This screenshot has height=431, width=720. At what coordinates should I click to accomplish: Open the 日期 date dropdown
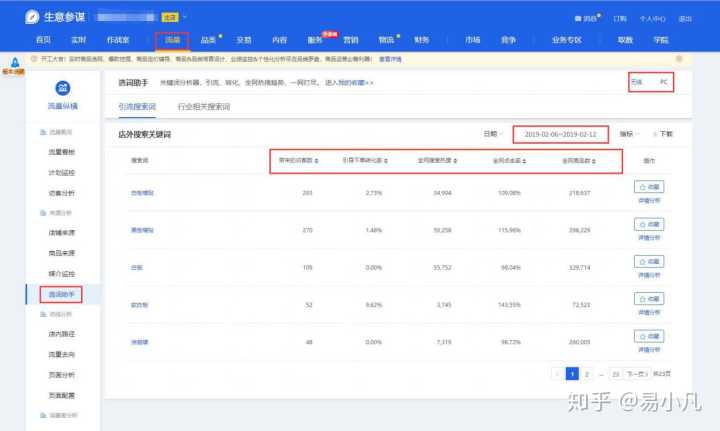(492, 133)
